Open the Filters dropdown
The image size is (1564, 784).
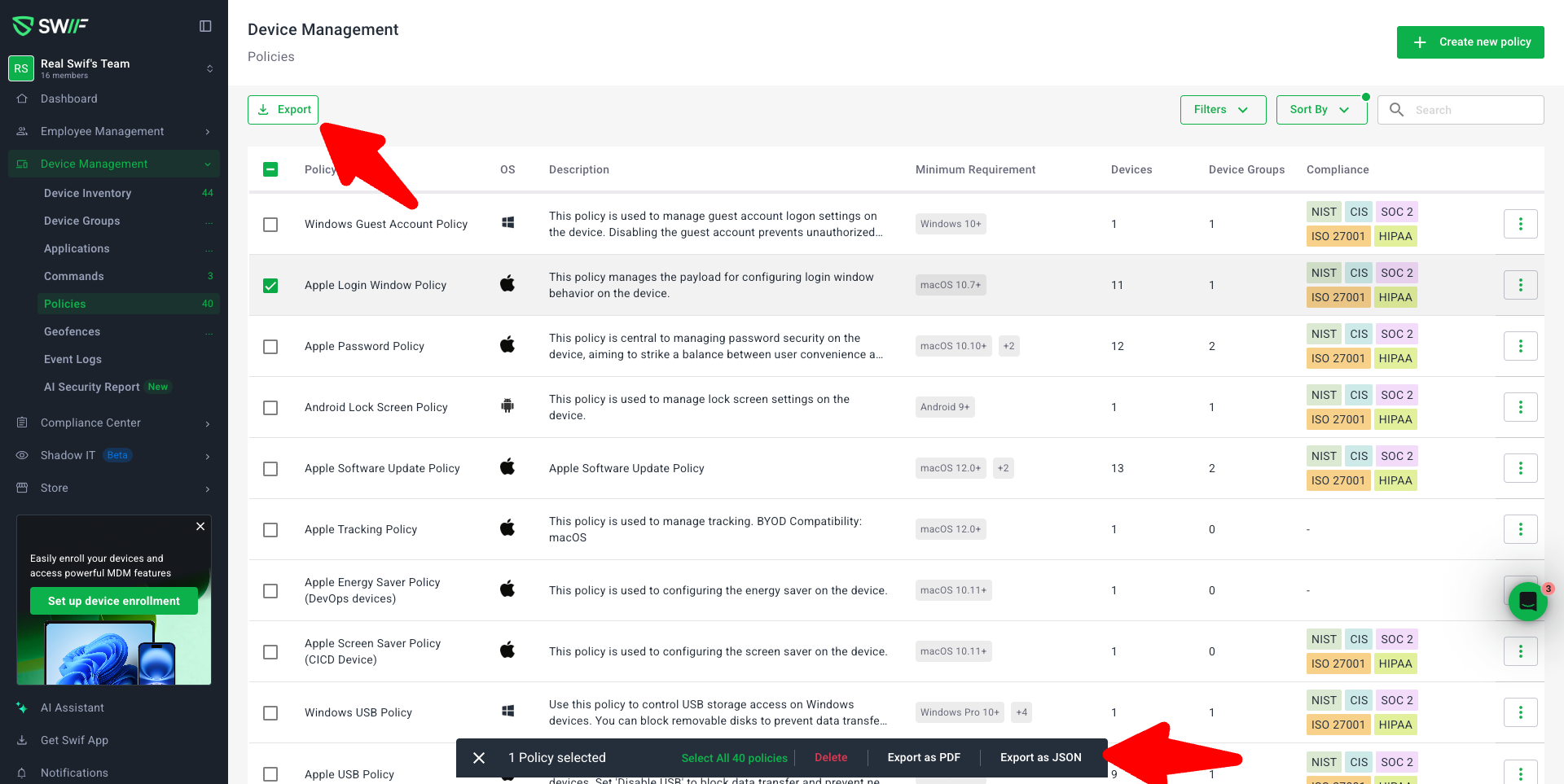tap(1222, 110)
